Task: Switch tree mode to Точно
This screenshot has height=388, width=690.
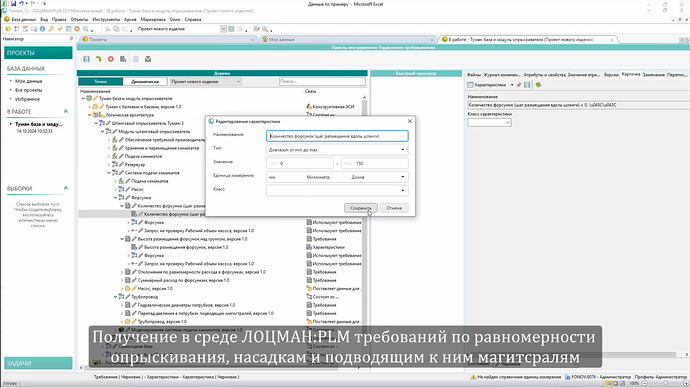Action: pyautogui.click(x=100, y=81)
